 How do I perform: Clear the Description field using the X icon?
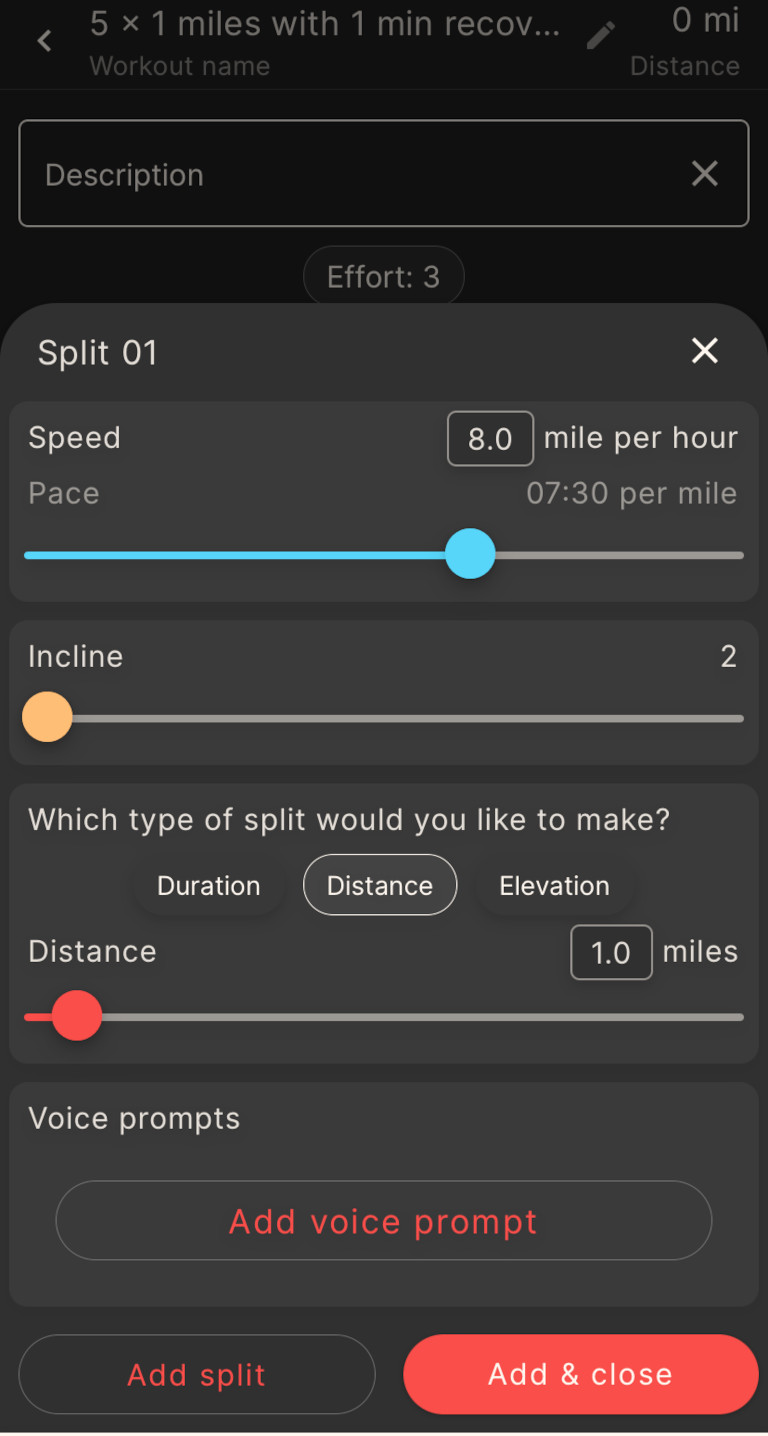(x=704, y=173)
